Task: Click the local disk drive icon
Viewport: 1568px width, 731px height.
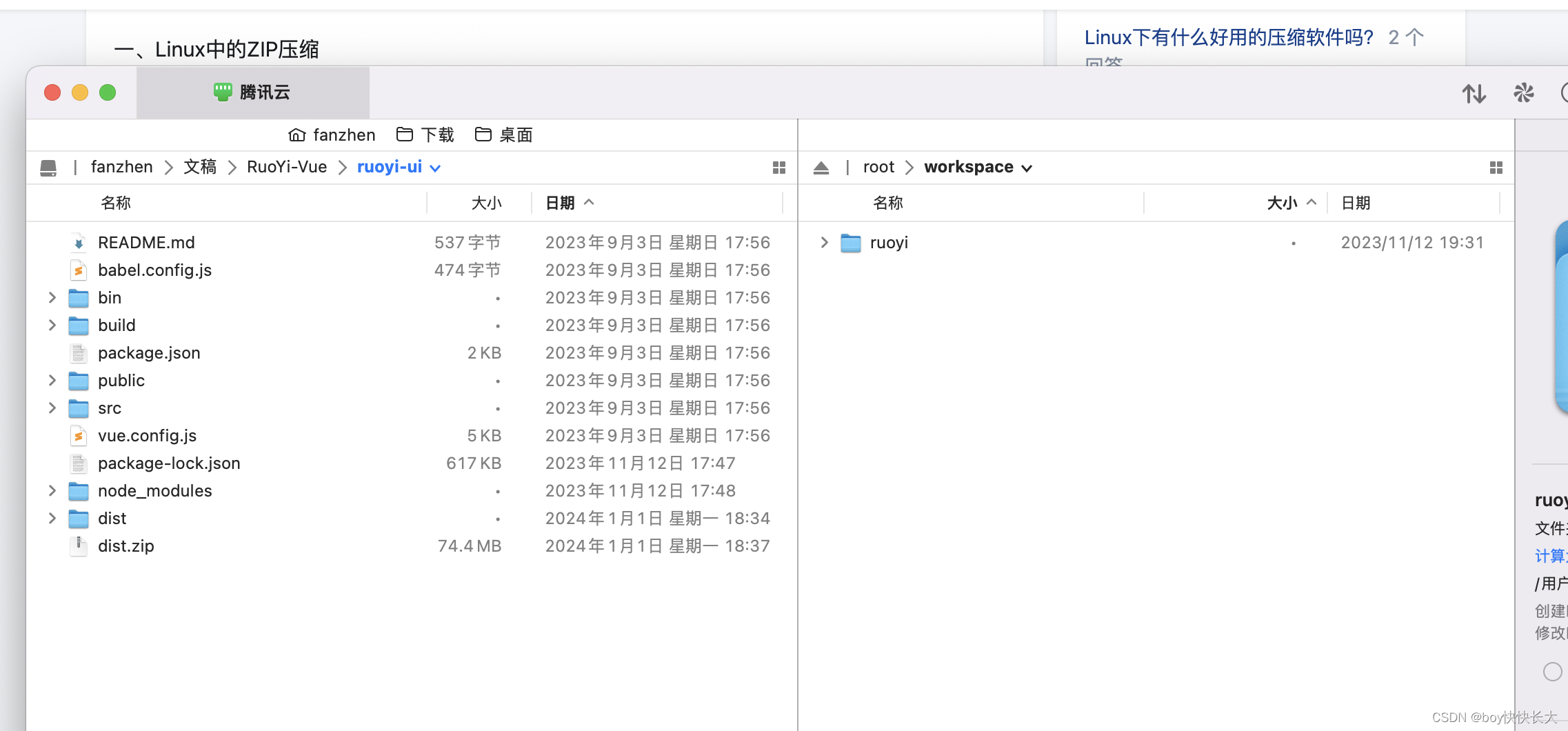Action: [x=48, y=168]
